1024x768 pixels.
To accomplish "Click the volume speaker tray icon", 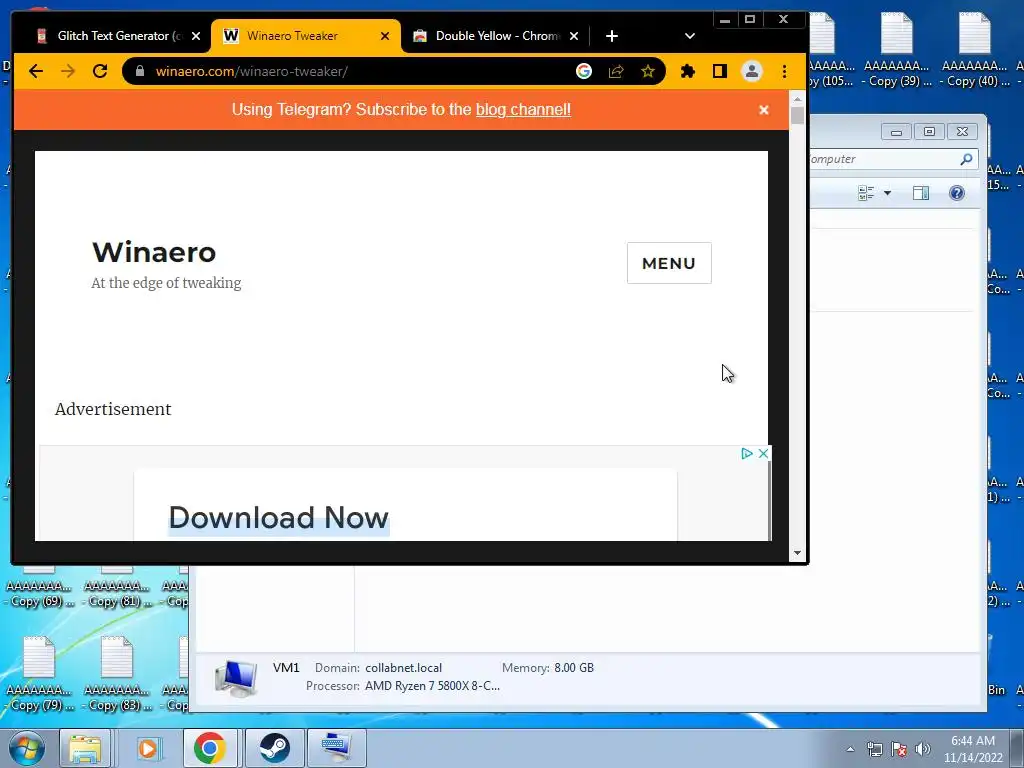I will [x=923, y=749].
